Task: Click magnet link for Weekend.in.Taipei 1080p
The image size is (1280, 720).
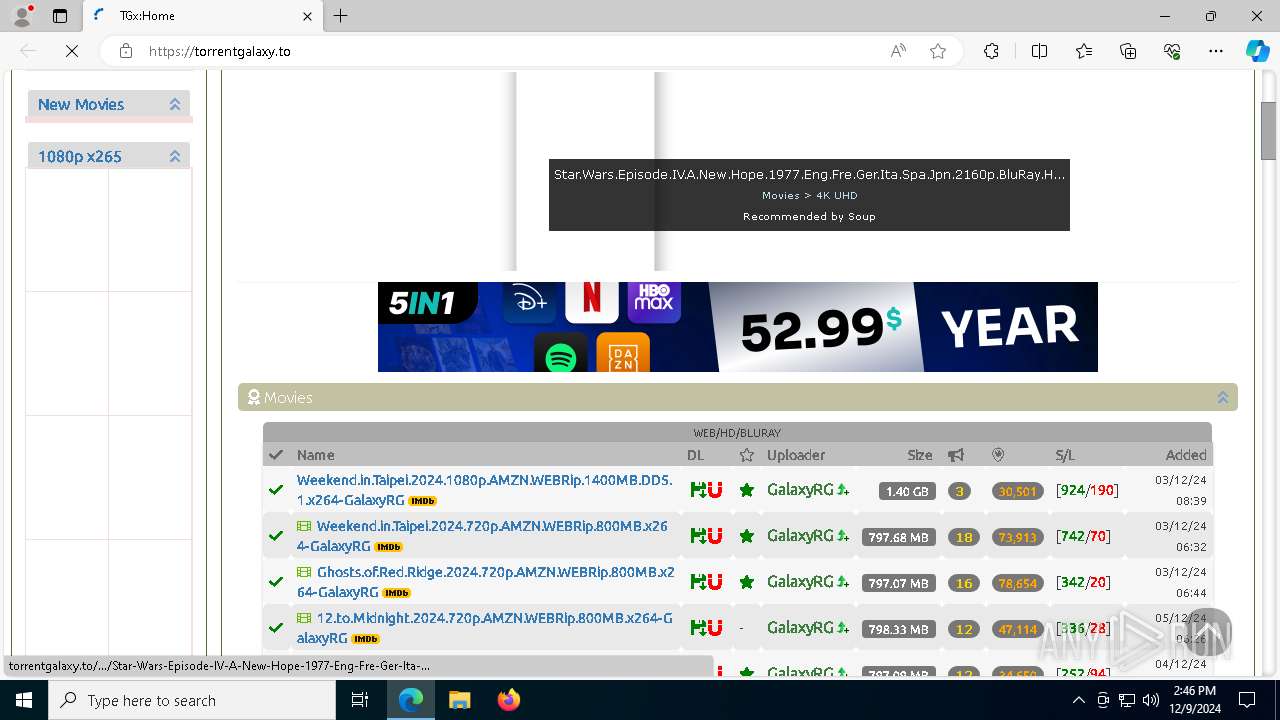Action: pyautogui.click(x=714, y=490)
